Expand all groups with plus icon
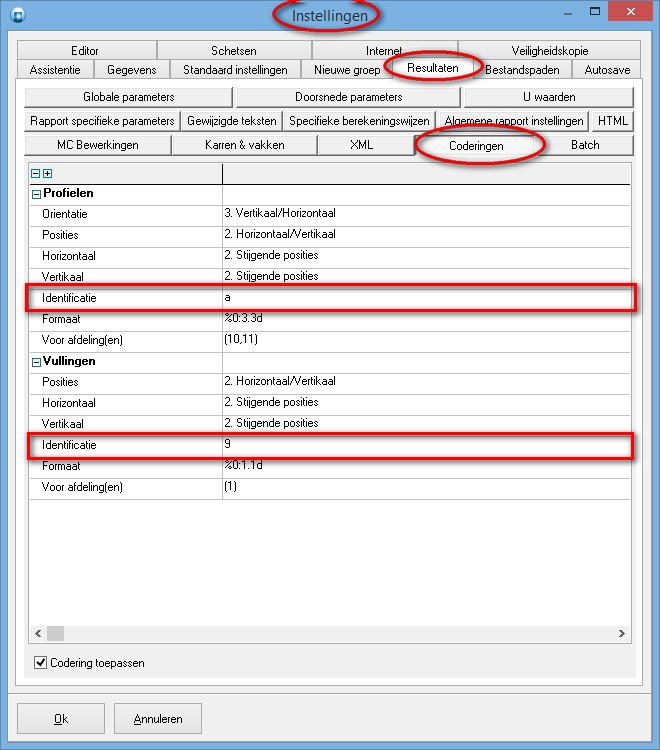 click(47, 174)
